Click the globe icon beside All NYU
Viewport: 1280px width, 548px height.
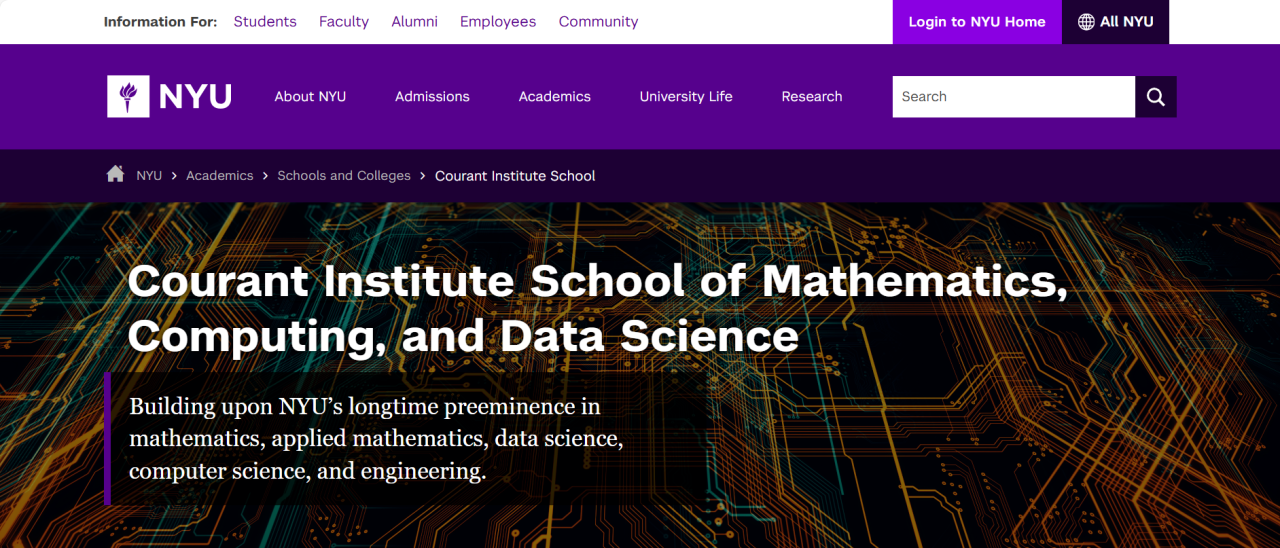(x=1086, y=22)
